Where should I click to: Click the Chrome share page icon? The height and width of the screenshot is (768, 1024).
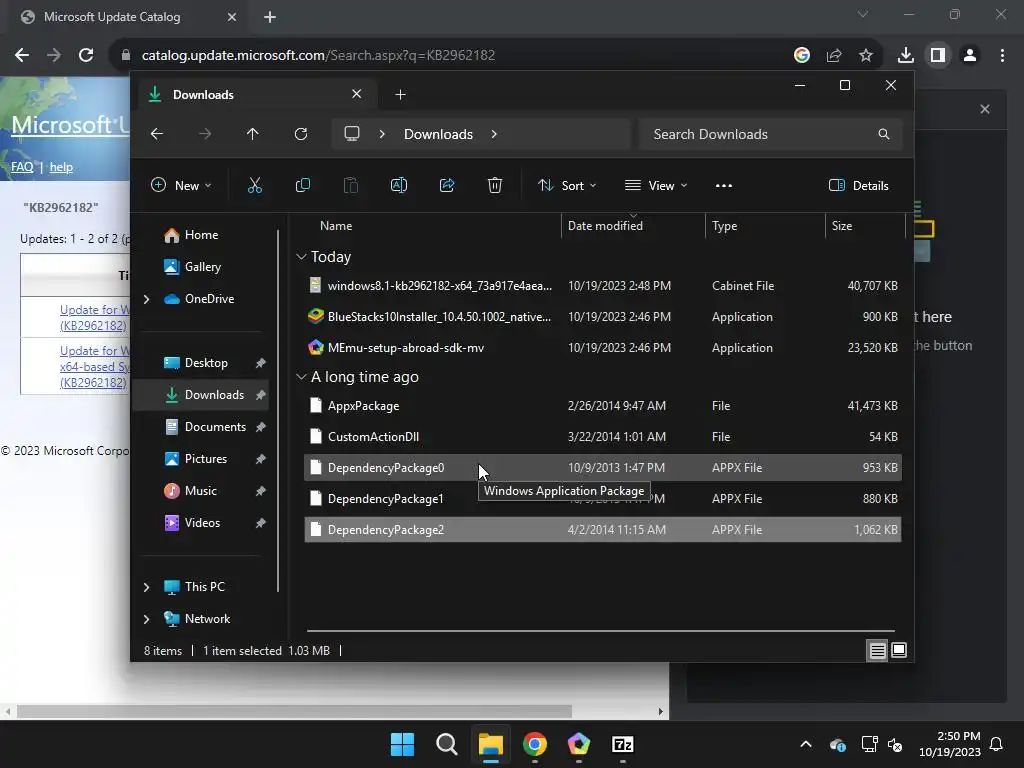[834, 55]
